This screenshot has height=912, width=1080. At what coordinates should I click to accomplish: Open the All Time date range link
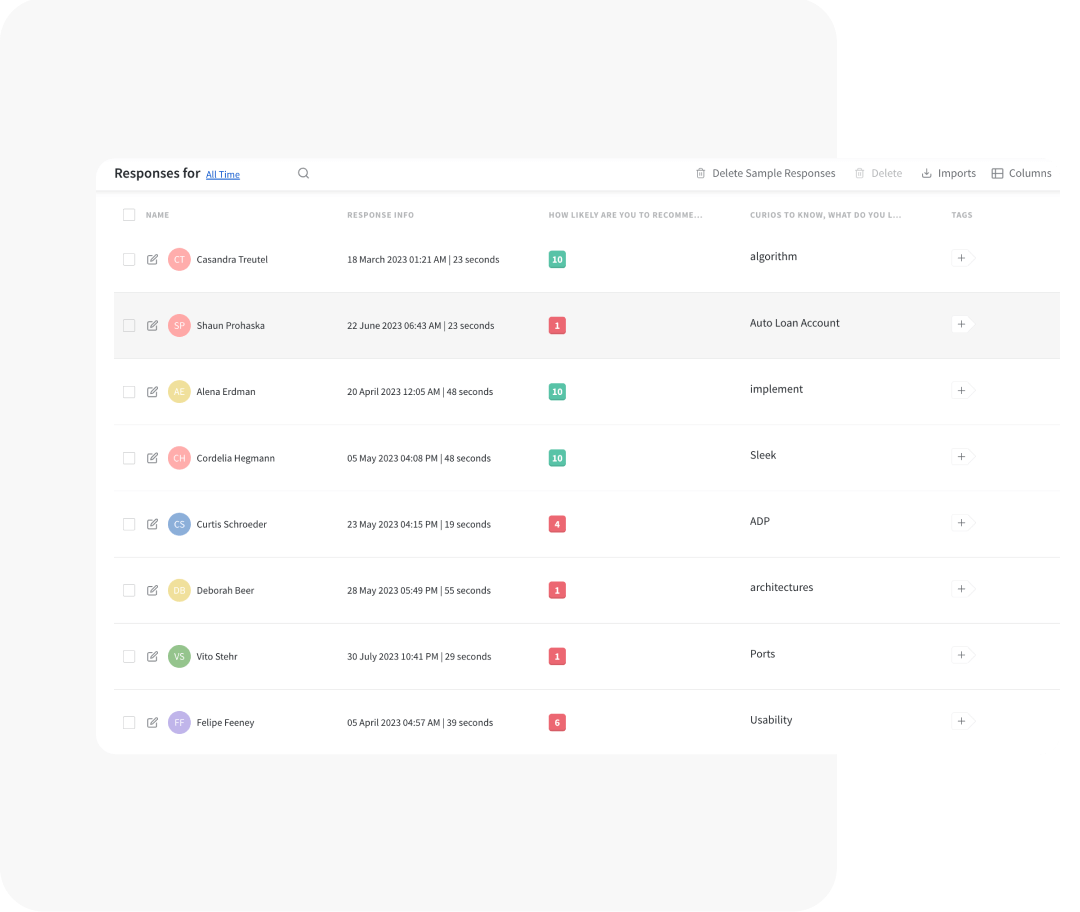pyautogui.click(x=222, y=175)
